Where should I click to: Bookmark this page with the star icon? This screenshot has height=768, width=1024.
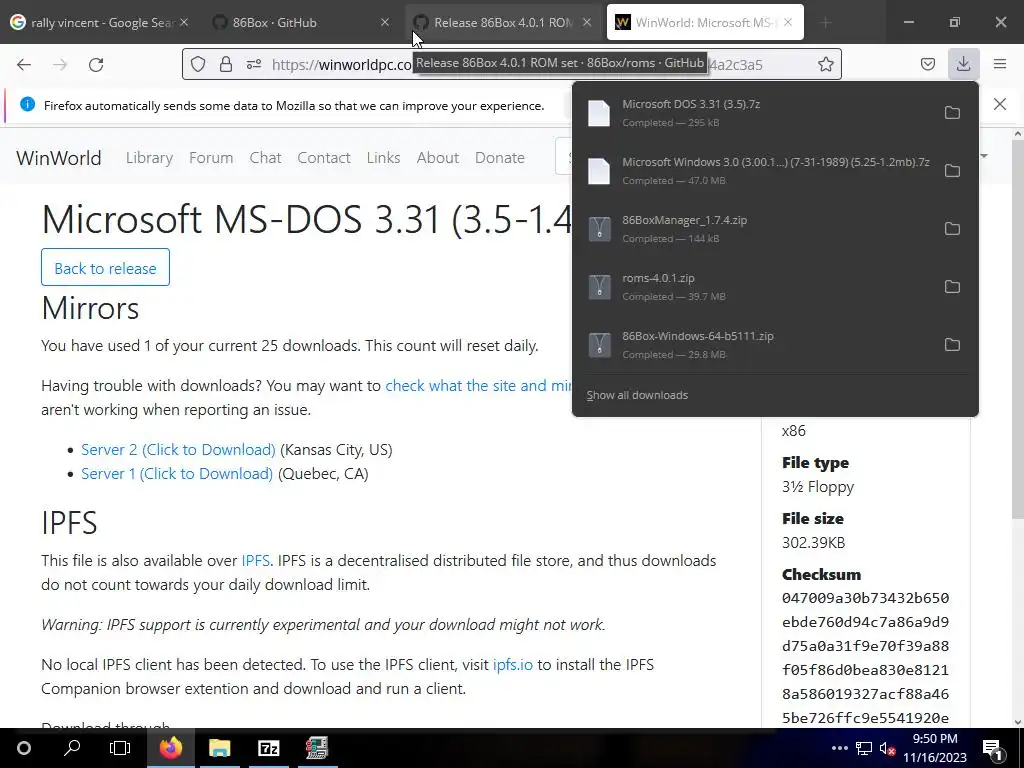pos(825,64)
